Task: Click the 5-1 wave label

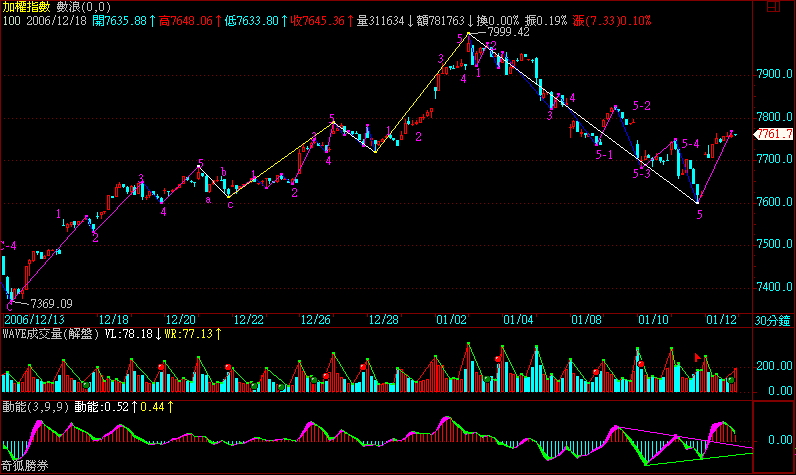Action: tap(604, 155)
